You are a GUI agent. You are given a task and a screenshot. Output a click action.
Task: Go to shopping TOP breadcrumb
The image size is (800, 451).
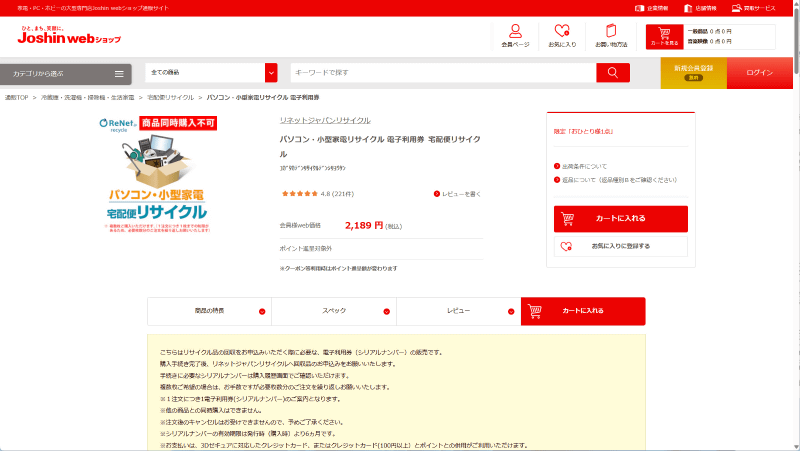click(x=16, y=97)
